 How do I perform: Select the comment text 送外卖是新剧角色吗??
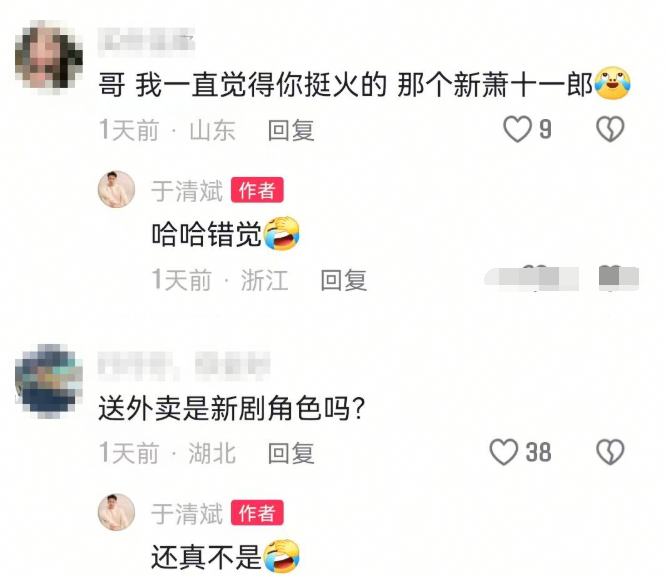coord(232,408)
